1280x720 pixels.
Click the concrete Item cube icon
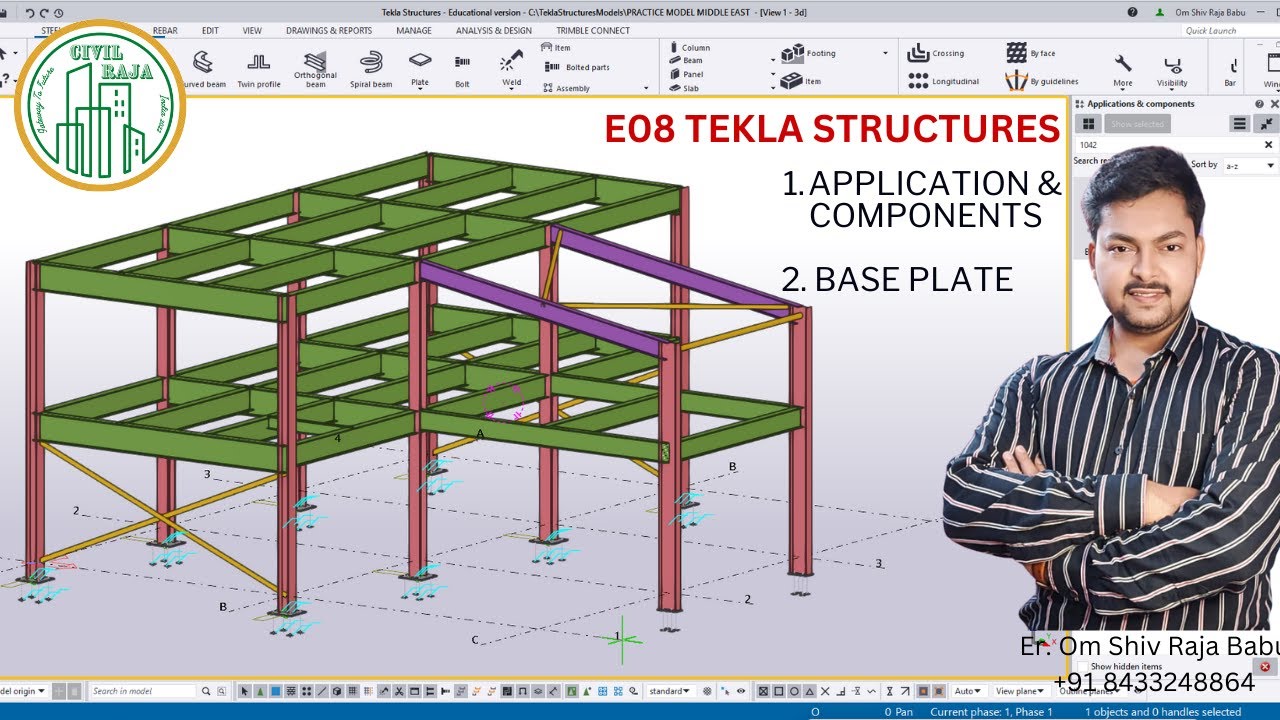(791, 81)
